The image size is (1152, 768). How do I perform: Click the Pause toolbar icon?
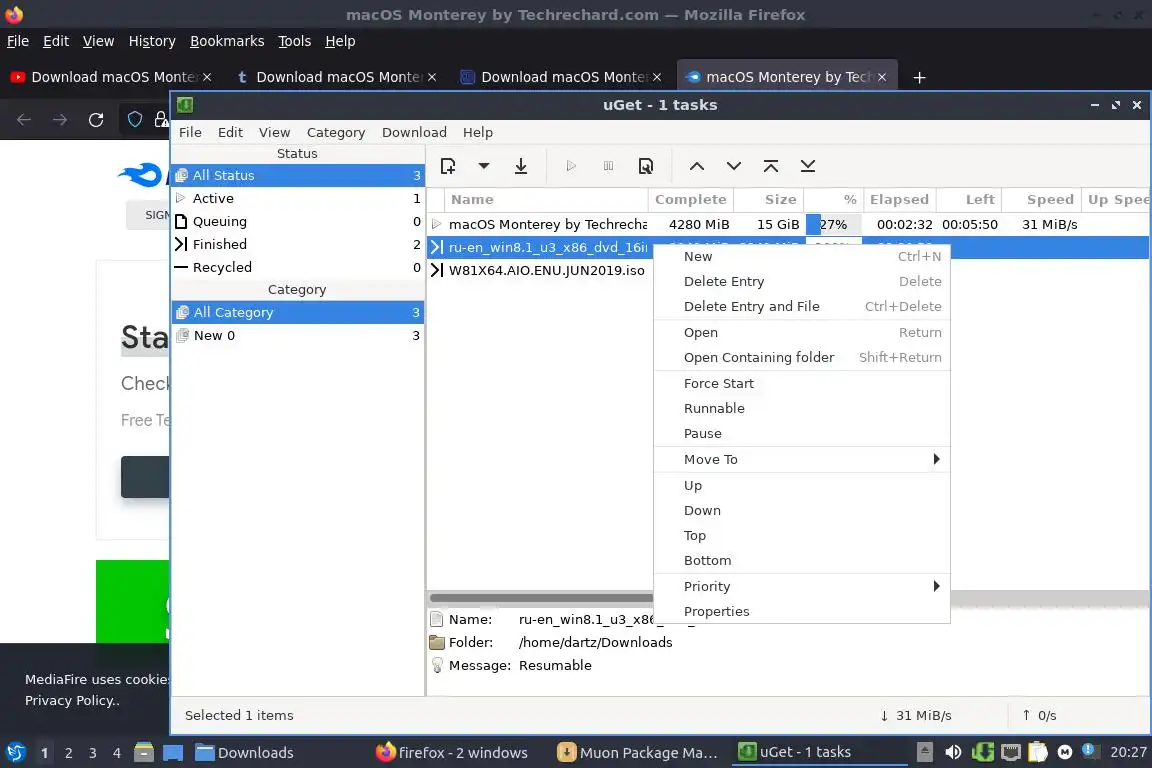pos(608,166)
